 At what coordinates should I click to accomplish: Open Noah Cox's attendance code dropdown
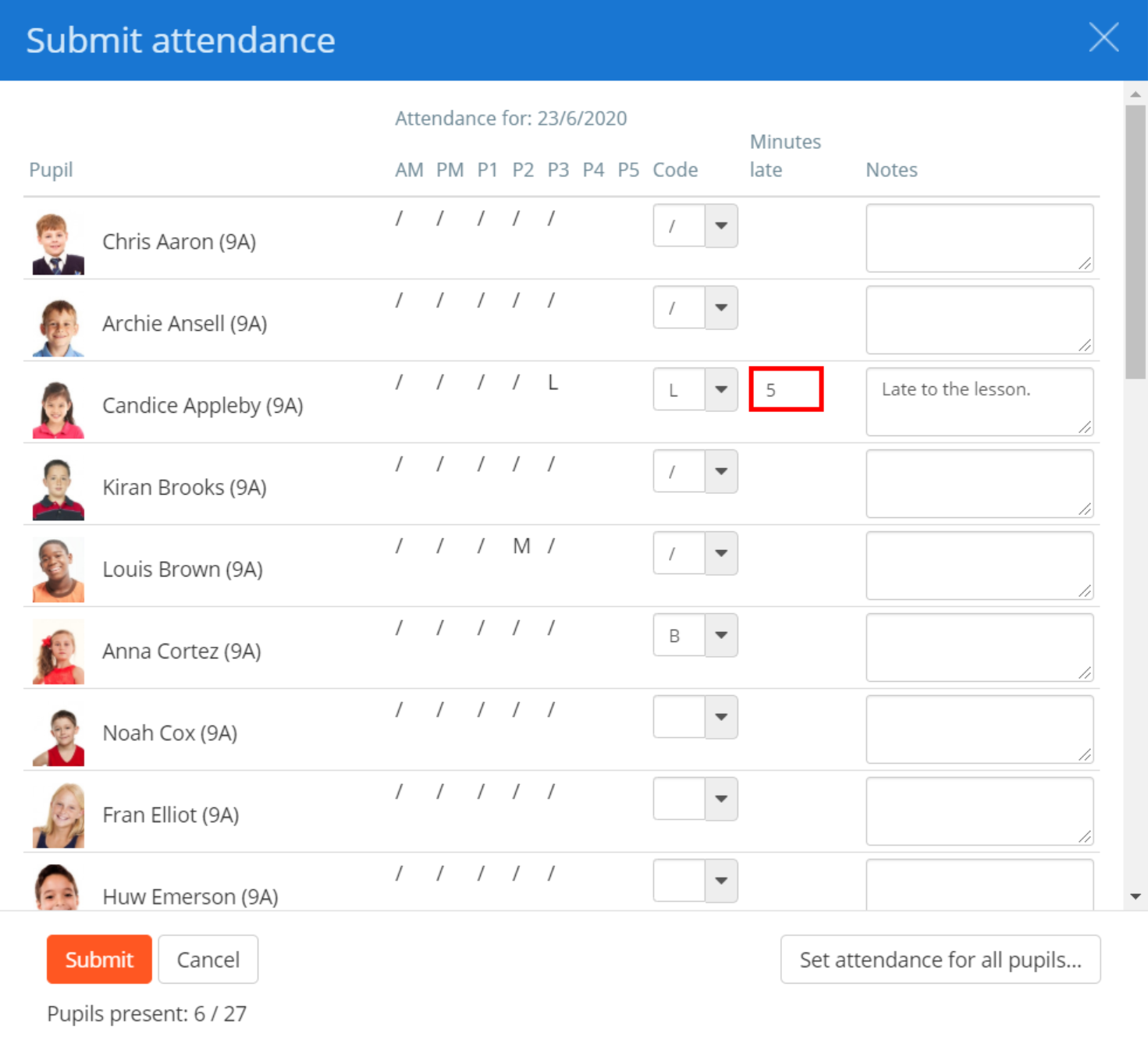pyautogui.click(x=720, y=717)
